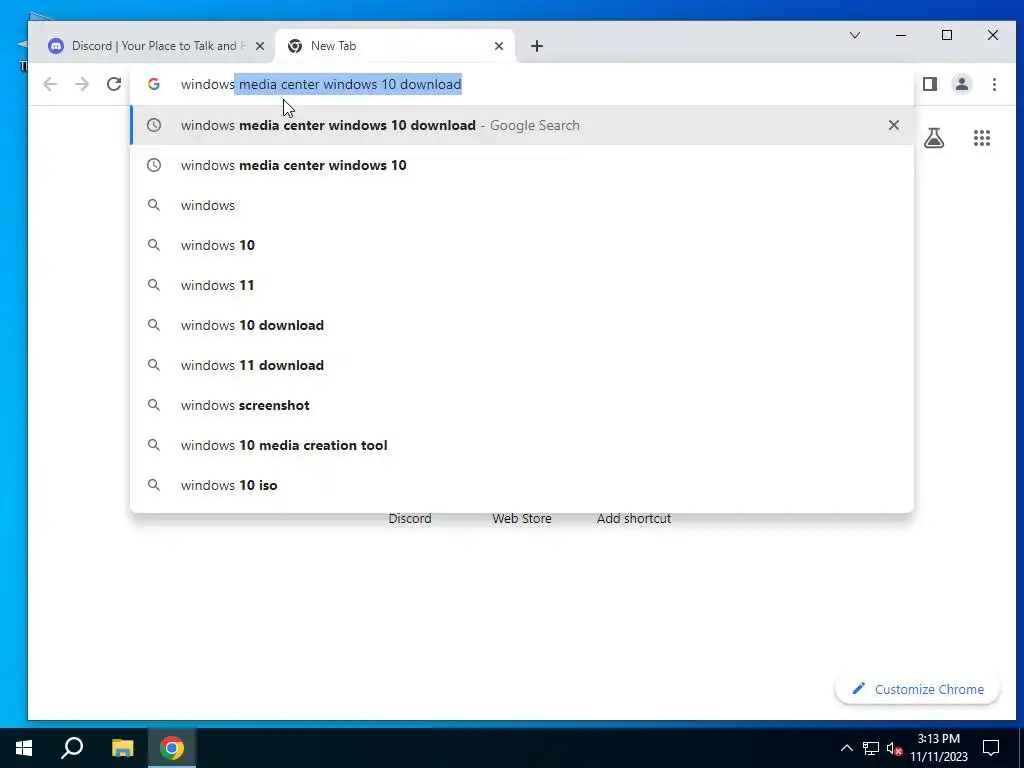Open a new tab with plus button

pyautogui.click(x=537, y=46)
